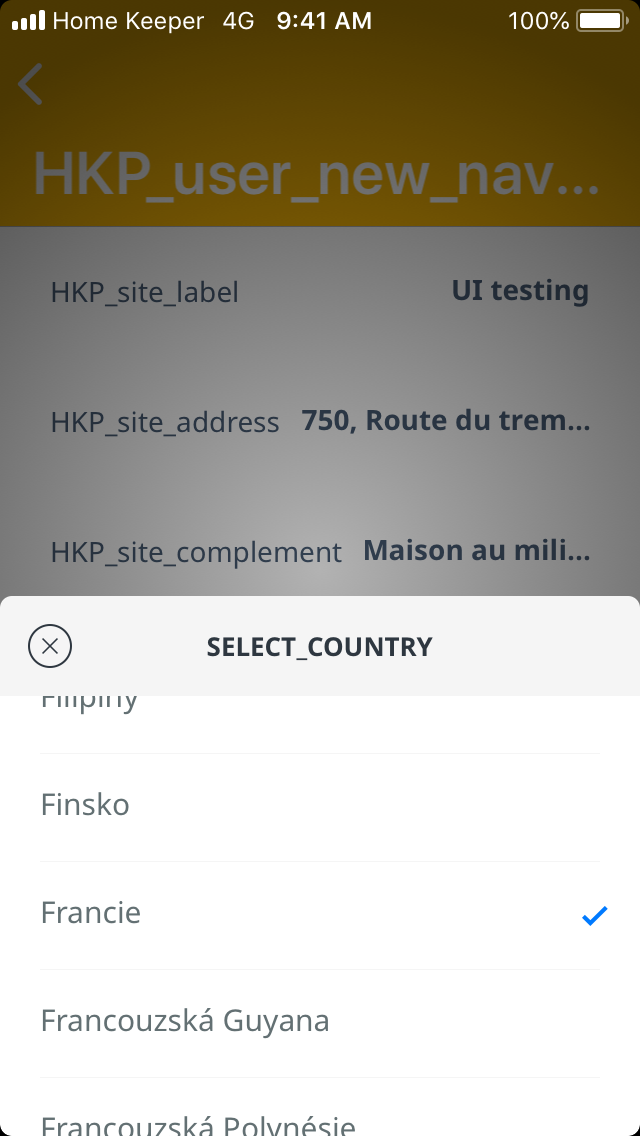Tap the back chevron arrow

click(x=31, y=84)
